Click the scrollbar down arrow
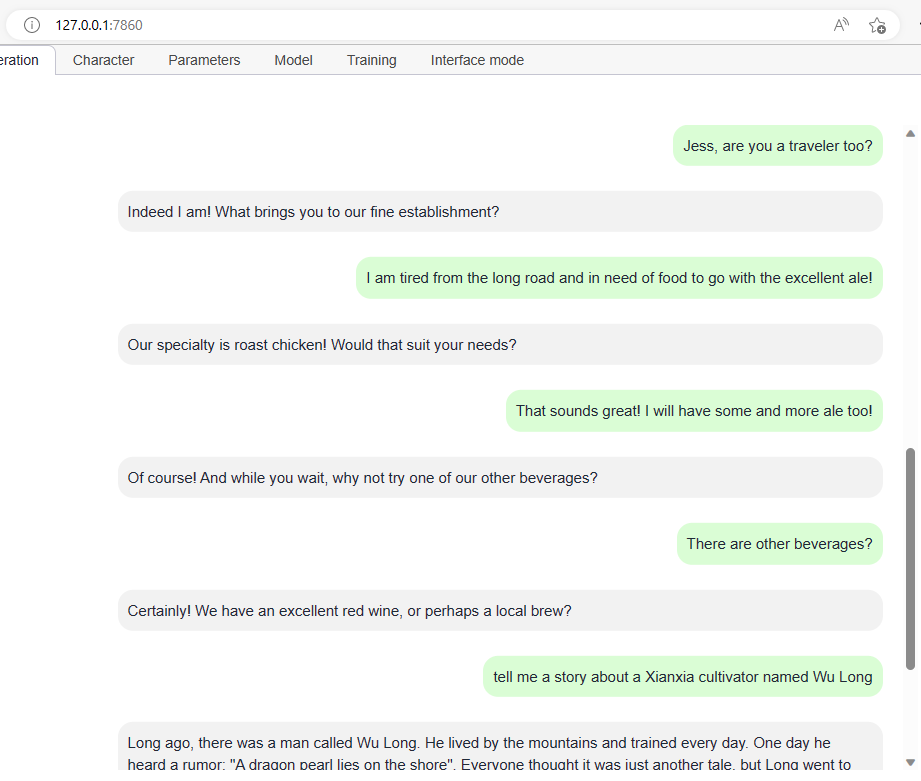This screenshot has height=781, width=921. [x=910, y=763]
